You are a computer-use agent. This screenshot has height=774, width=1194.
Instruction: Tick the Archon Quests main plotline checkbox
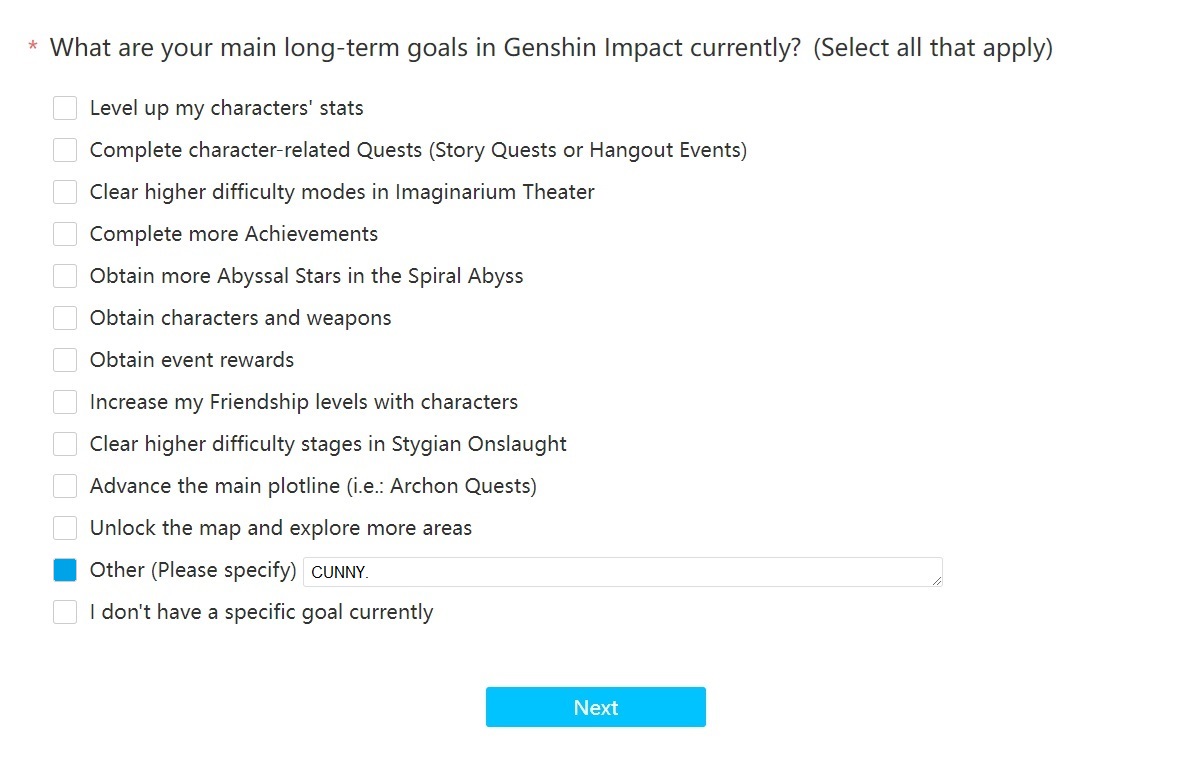coord(65,486)
